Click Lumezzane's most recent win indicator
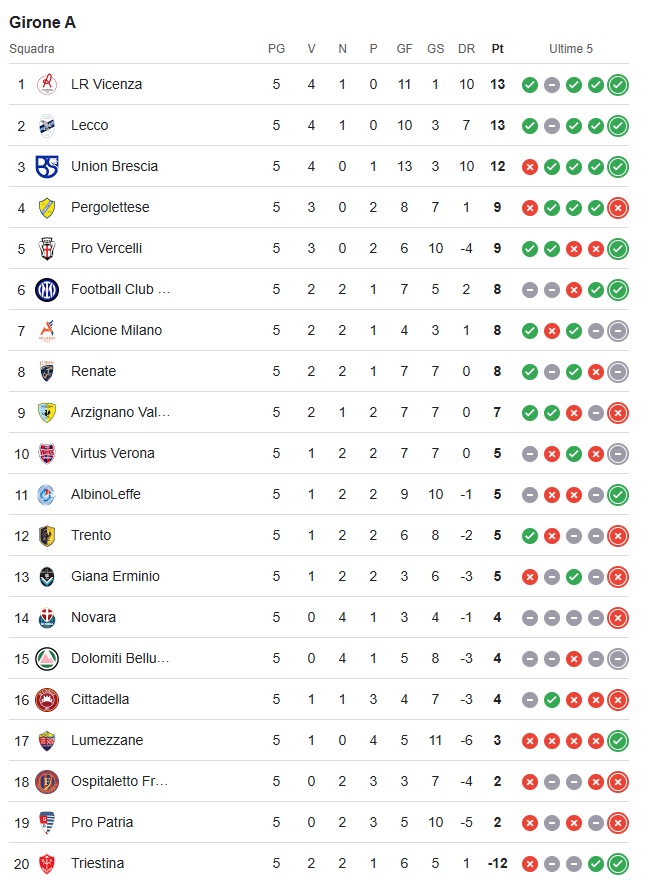656x891 pixels. [618, 741]
